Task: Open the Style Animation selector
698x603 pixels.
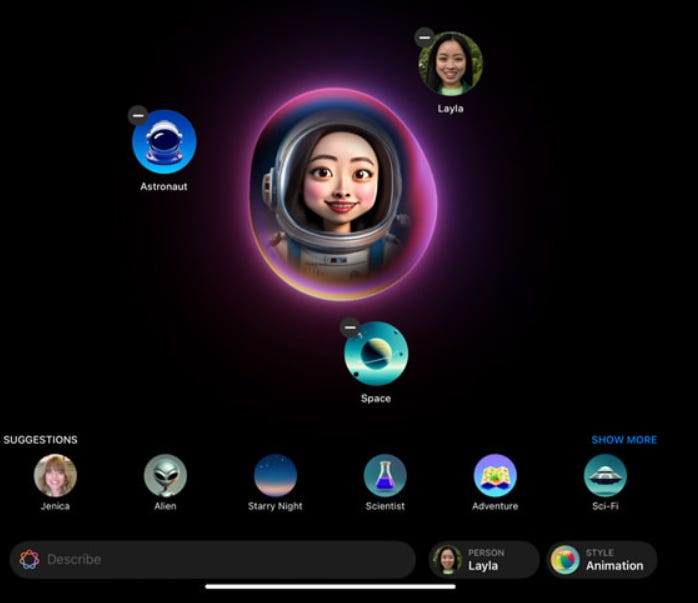Action: click(602, 559)
